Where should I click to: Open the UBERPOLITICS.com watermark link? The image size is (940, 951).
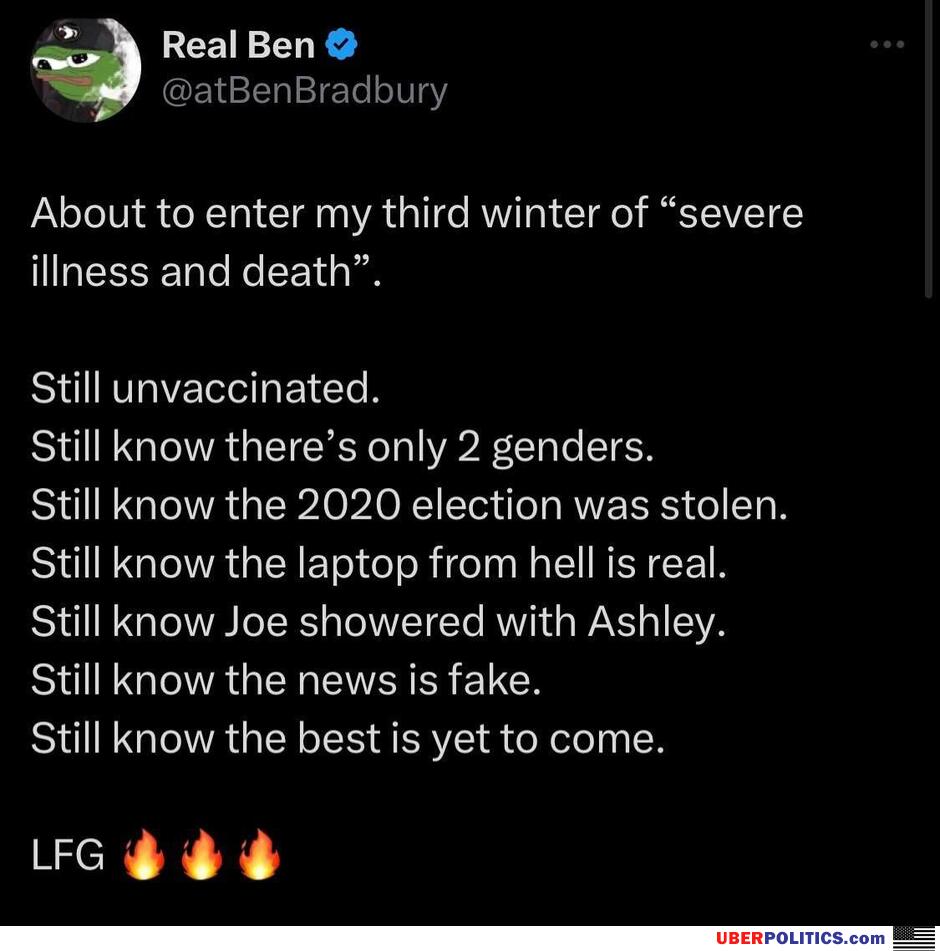[x=800, y=938]
